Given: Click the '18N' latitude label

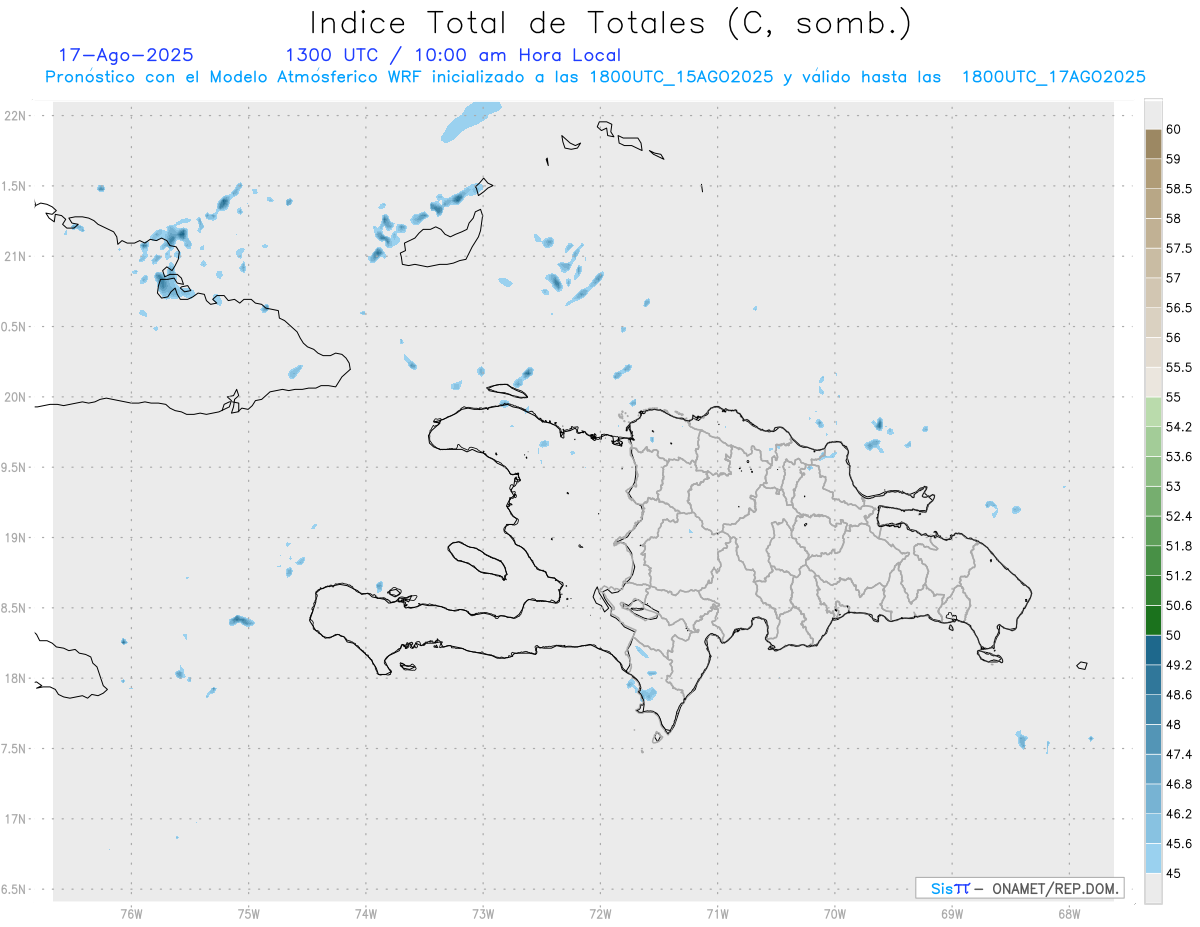Looking at the screenshot, I should tap(15, 678).
